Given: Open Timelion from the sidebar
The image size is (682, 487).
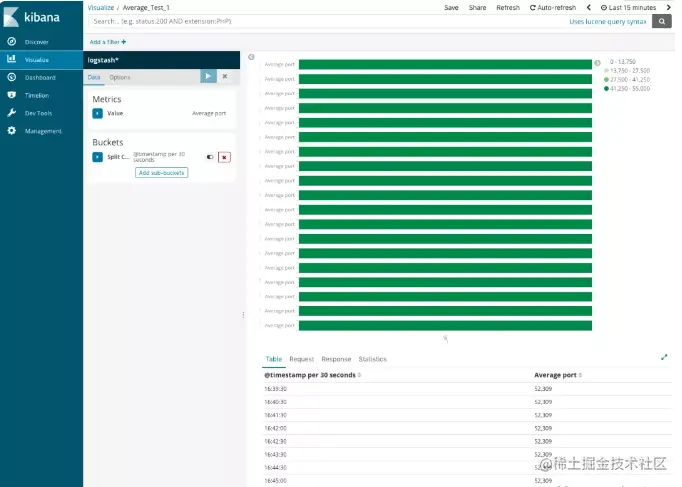Looking at the screenshot, I should [37, 95].
